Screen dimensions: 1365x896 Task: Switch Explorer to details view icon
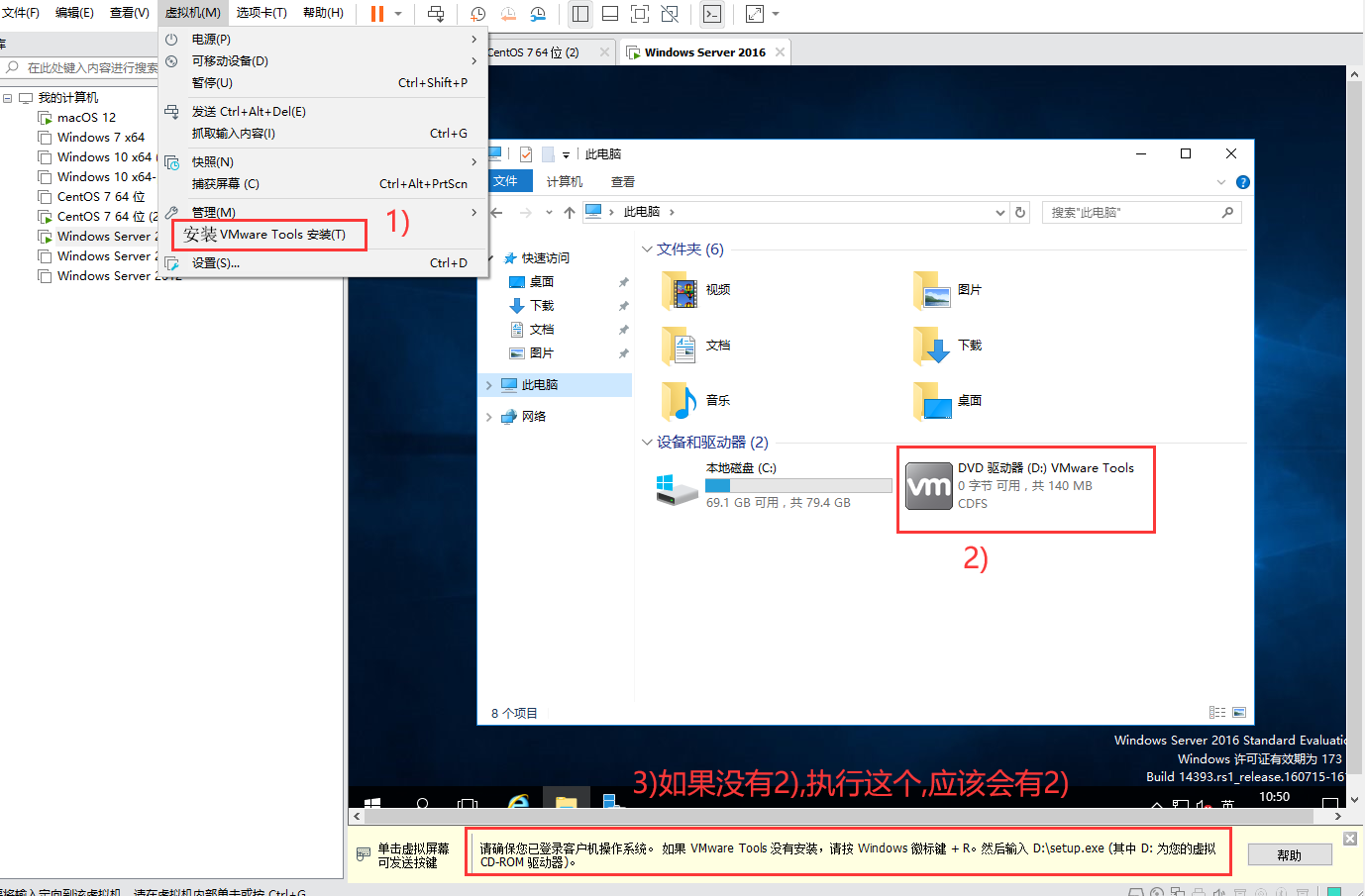pos(1217,713)
